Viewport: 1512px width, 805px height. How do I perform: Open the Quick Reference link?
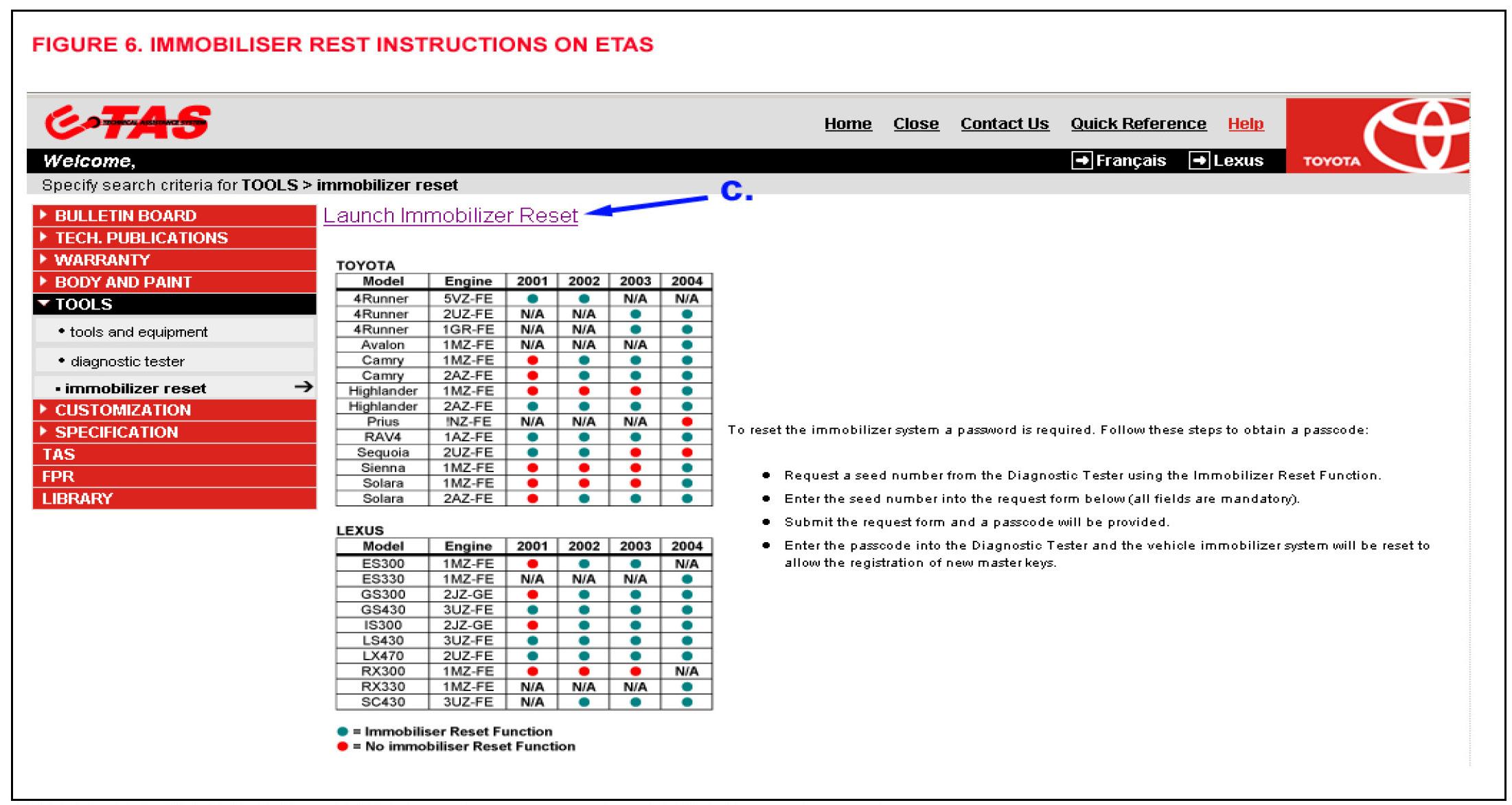1138,124
